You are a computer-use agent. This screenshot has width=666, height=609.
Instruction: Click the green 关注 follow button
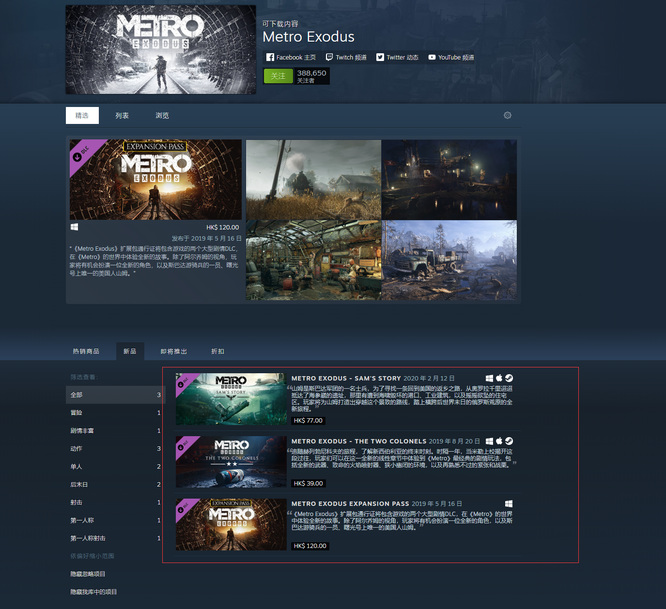[x=278, y=75]
